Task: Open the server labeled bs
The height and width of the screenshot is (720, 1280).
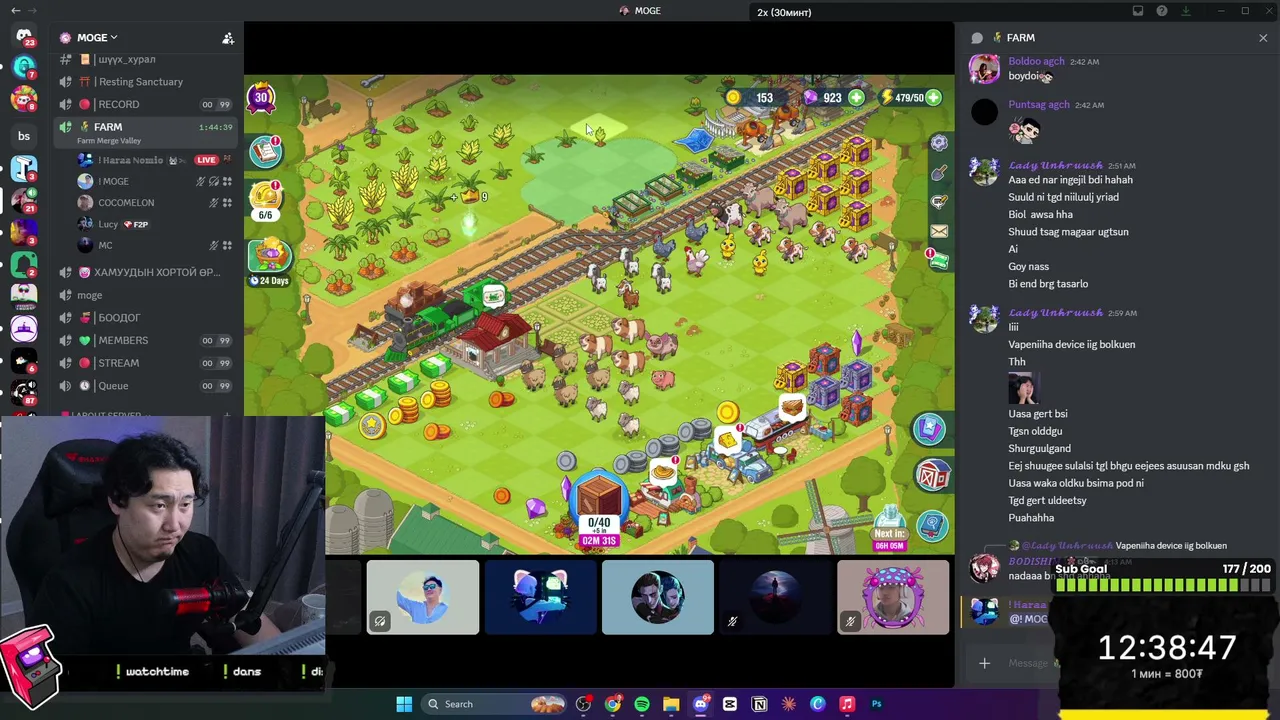Action: (x=24, y=136)
